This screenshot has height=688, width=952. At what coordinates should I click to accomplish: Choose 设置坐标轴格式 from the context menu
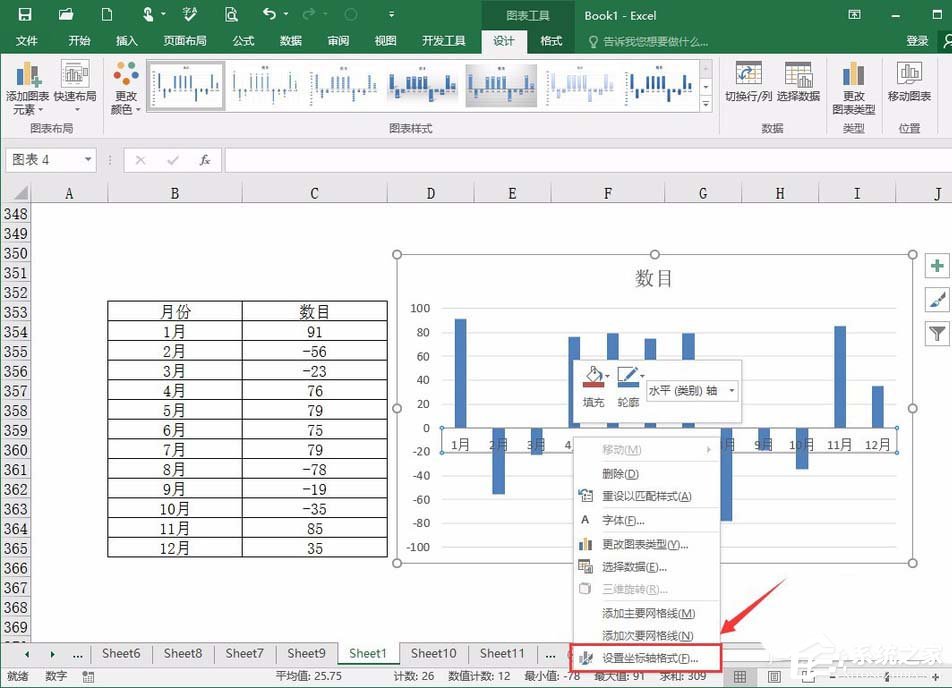650,659
